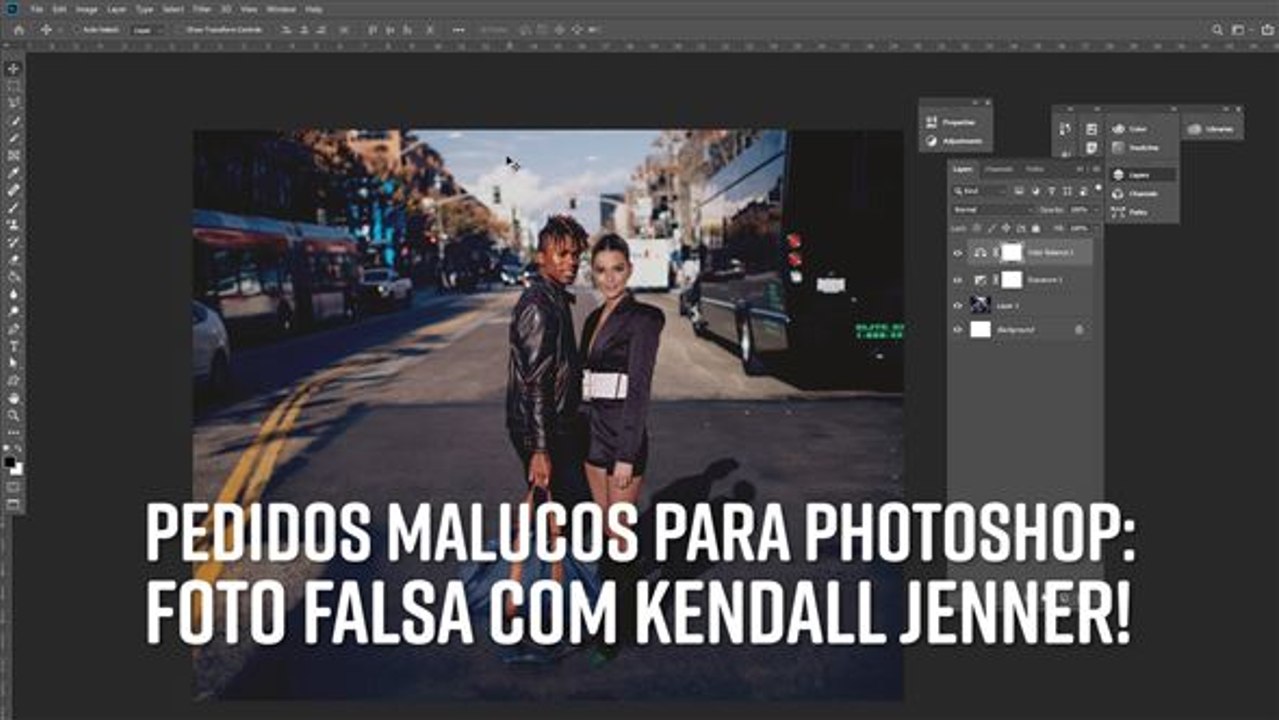Viewport: 1279px width, 720px height.
Task: Switch to the Channels tab in Layers panel
Action: [x=997, y=169]
